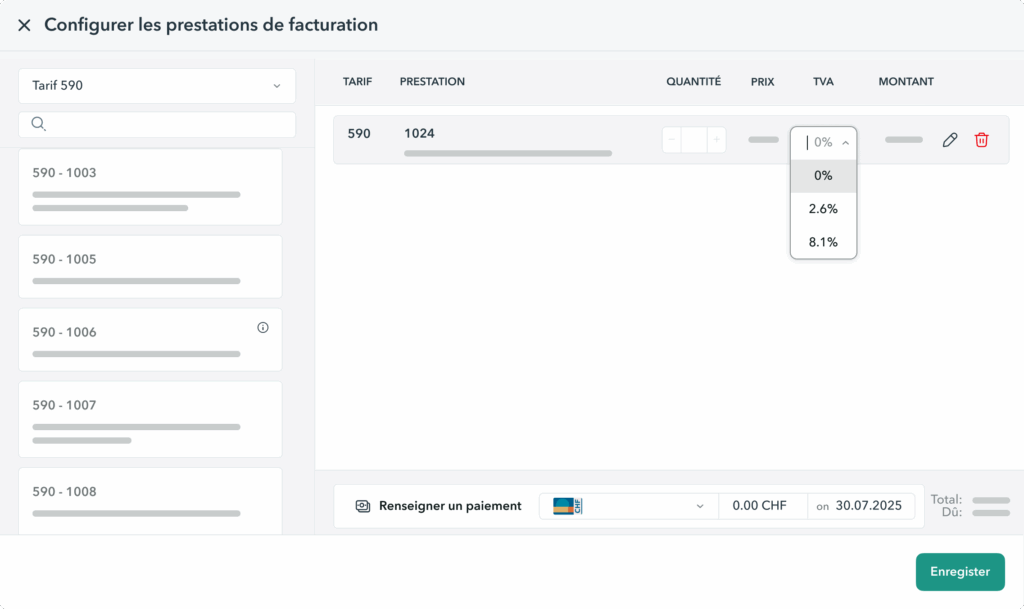Click the Total label
The image size is (1024, 609).
coord(946,499)
